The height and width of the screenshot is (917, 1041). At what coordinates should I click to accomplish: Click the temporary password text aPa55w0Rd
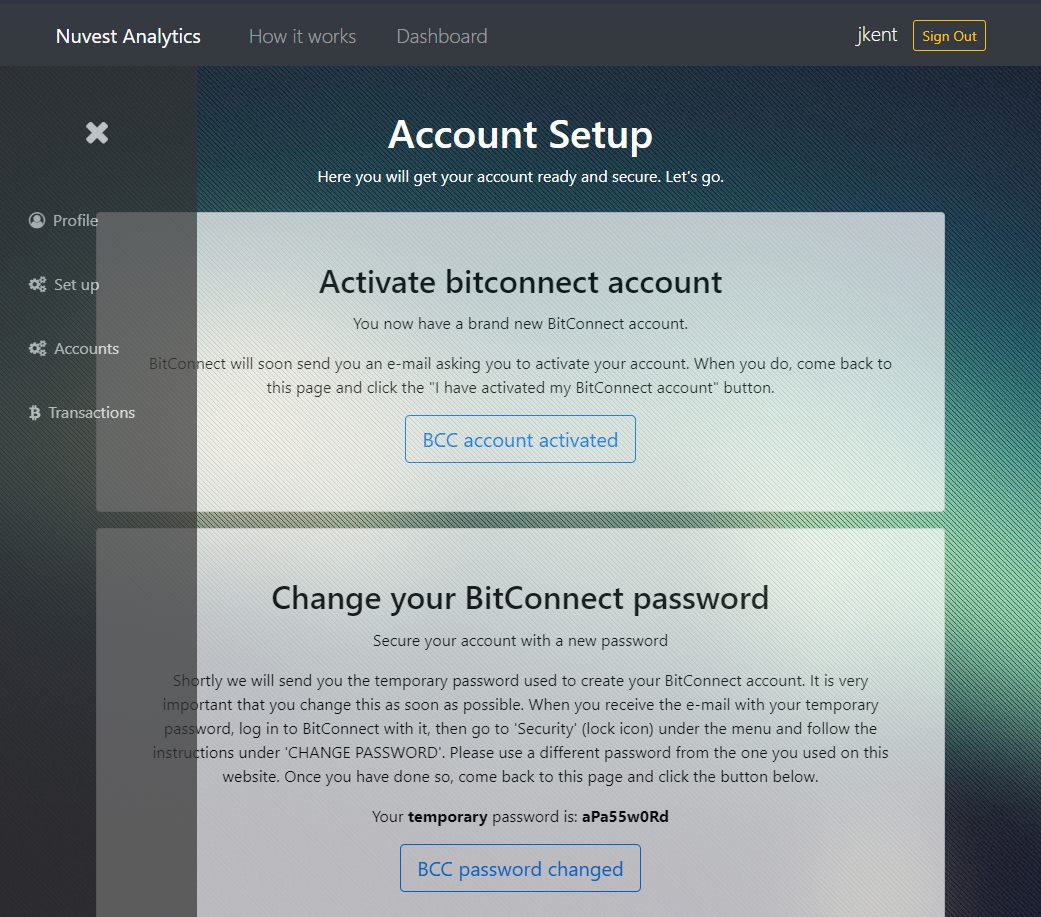click(x=625, y=817)
